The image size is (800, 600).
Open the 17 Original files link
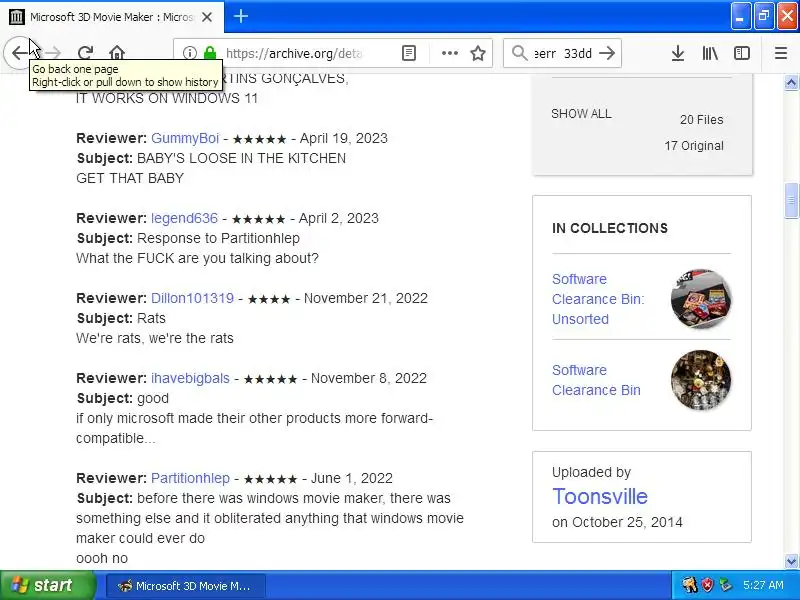pyautogui.click(x=694, y=145)
